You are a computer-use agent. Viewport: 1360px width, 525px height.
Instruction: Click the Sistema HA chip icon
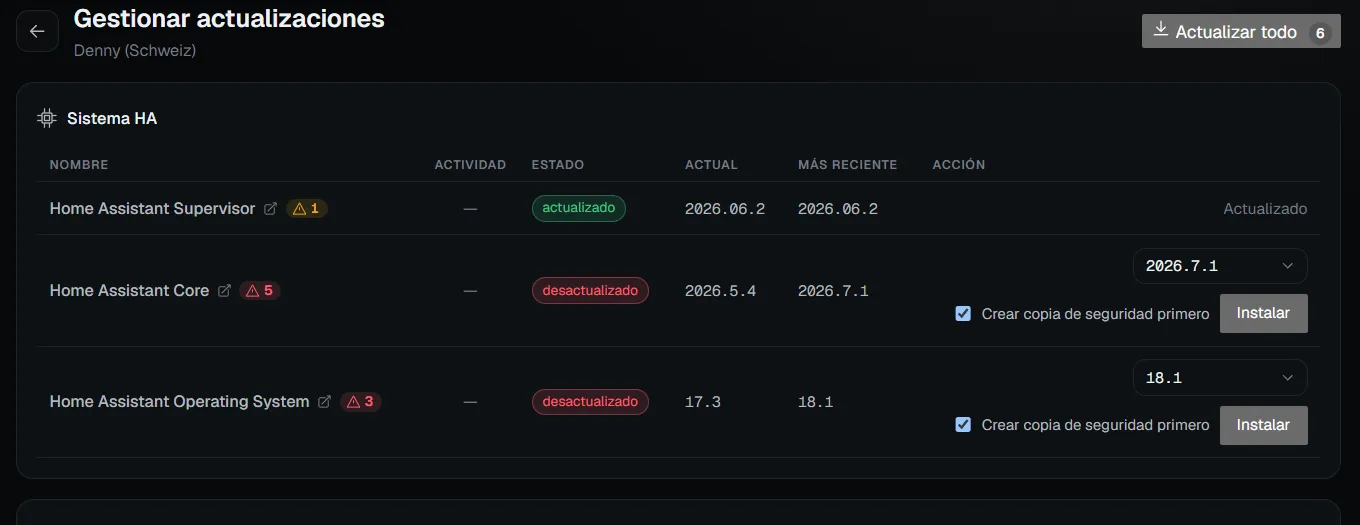click(46, 118)
